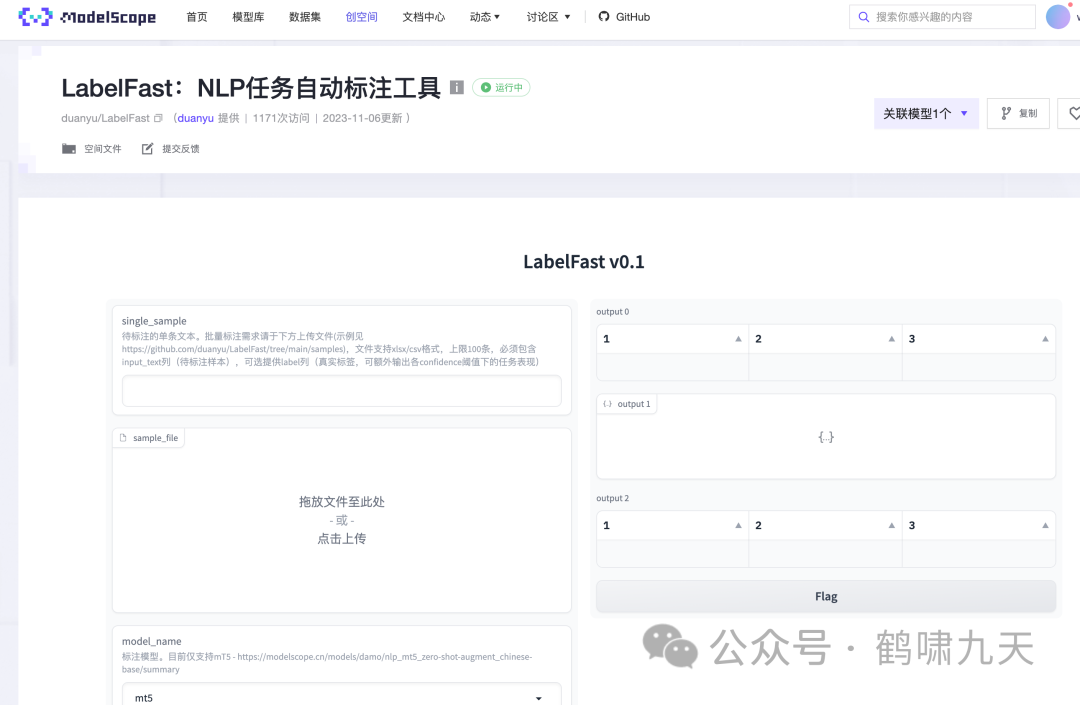Expand the 动态 dropdown menu
This screenshot has width=1080, height=705.
485,17
